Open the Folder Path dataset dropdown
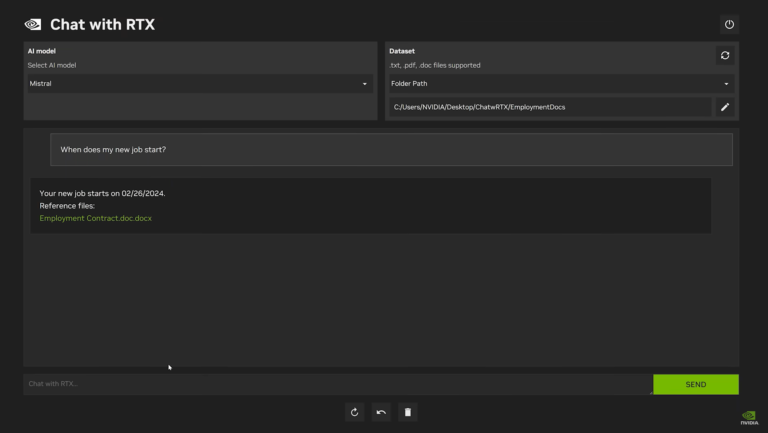Image resolution: width=768 pixels, height=433 pixels. pos(561,84)
